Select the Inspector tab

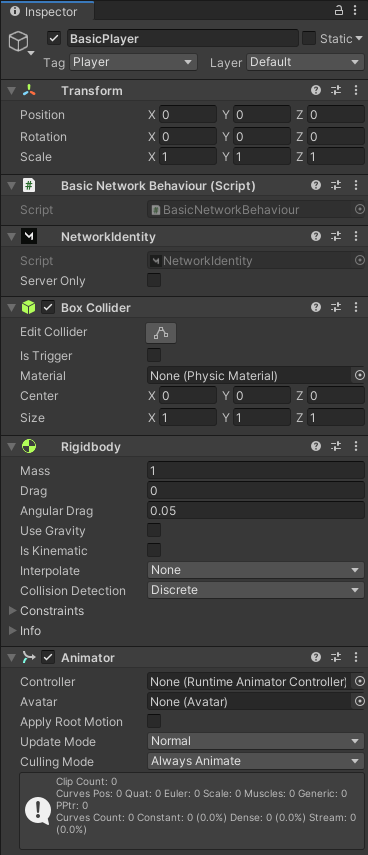tap(47, 11)
